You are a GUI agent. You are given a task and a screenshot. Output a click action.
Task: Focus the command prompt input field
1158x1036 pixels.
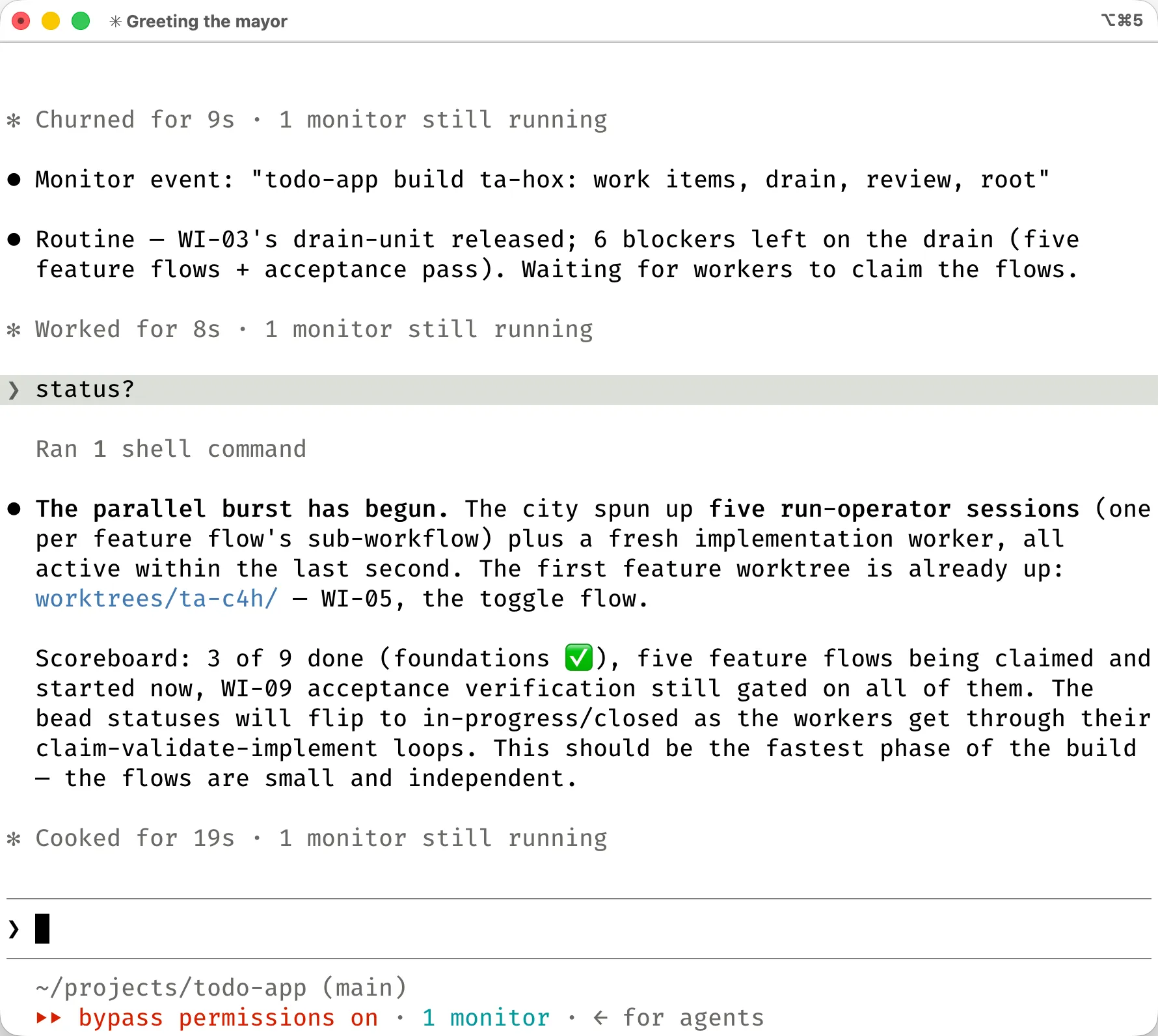(579, 929)
